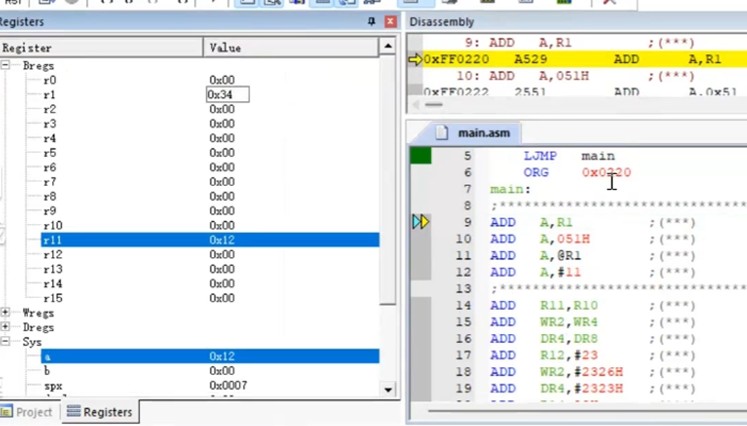
Task: Click the yellow arrow in Disassembly window
Action: click(415, 60)
